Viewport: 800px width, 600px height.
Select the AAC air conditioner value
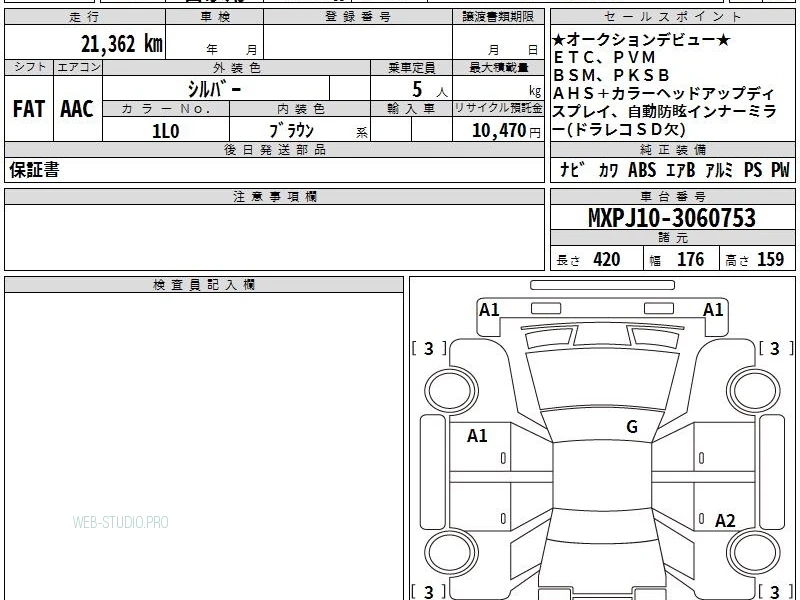pos(77,109)
